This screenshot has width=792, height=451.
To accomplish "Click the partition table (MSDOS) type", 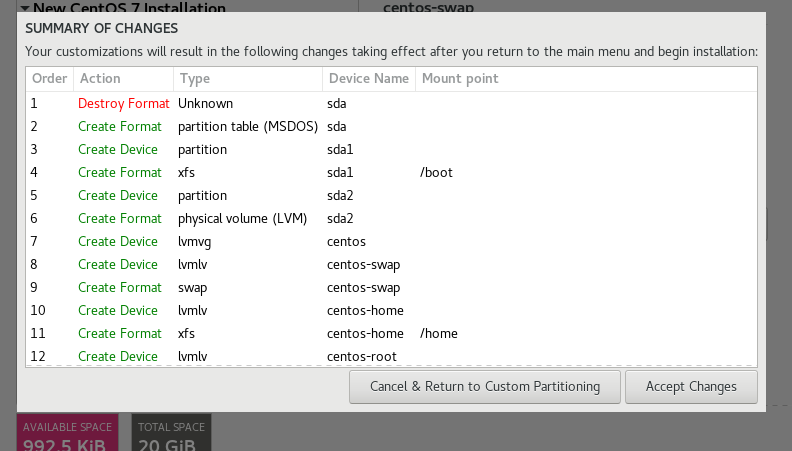I will pos(248,127).
